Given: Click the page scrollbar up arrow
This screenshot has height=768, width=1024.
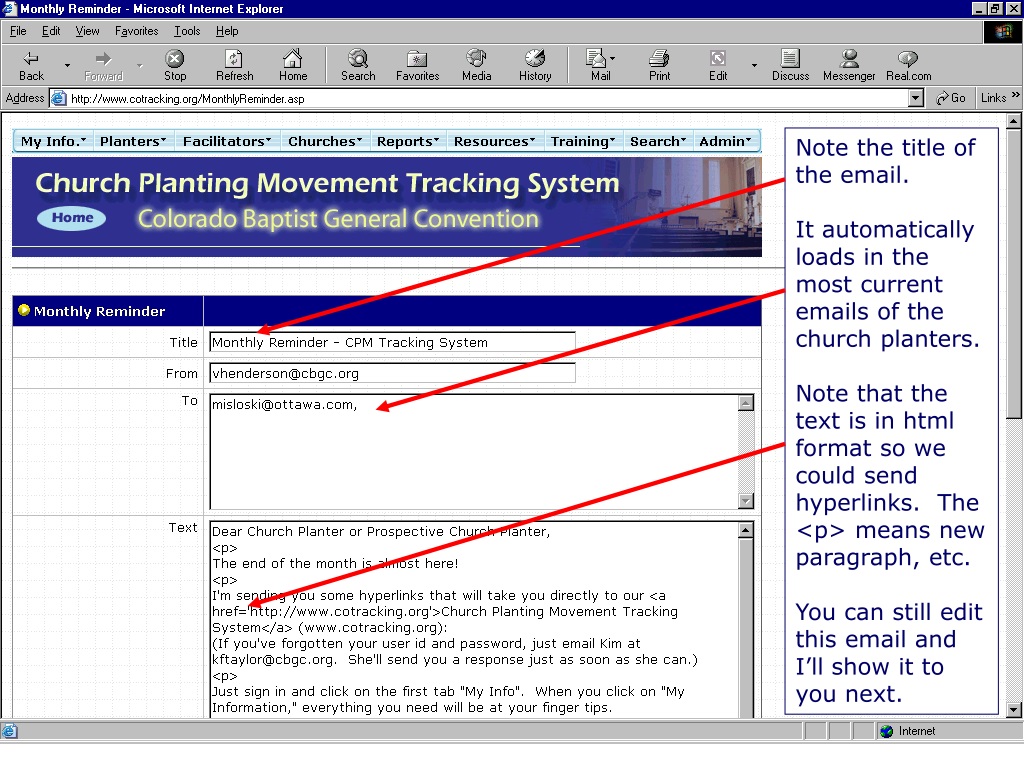Looking at the screenshot, I should [1014, 121].
